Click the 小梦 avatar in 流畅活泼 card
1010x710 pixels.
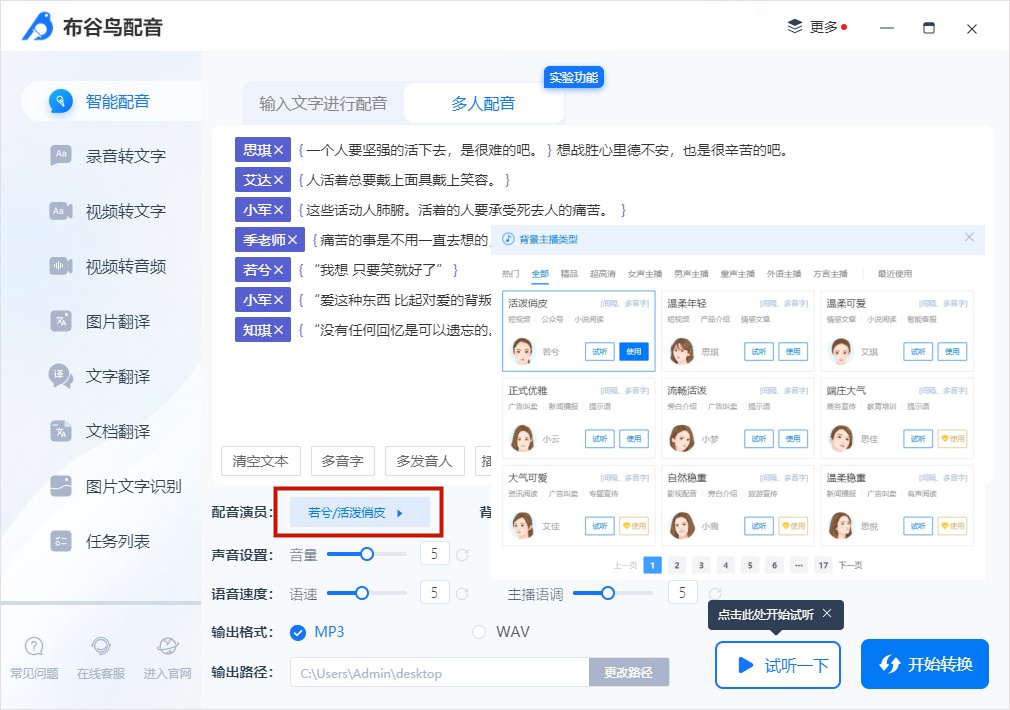(682, 438)
